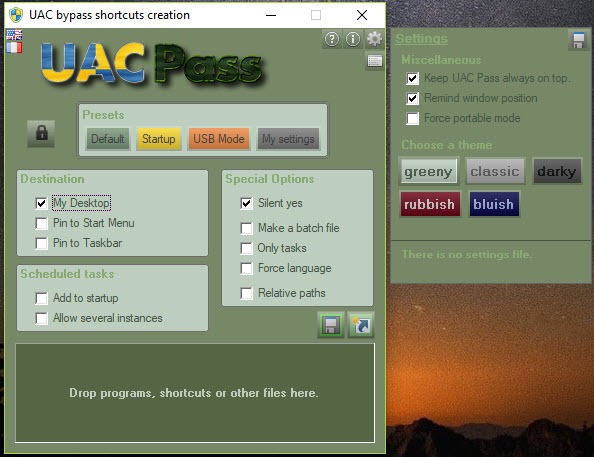594x457 pixels.
Task: Click the create shortcut icon
Action: tap(361, 325)
